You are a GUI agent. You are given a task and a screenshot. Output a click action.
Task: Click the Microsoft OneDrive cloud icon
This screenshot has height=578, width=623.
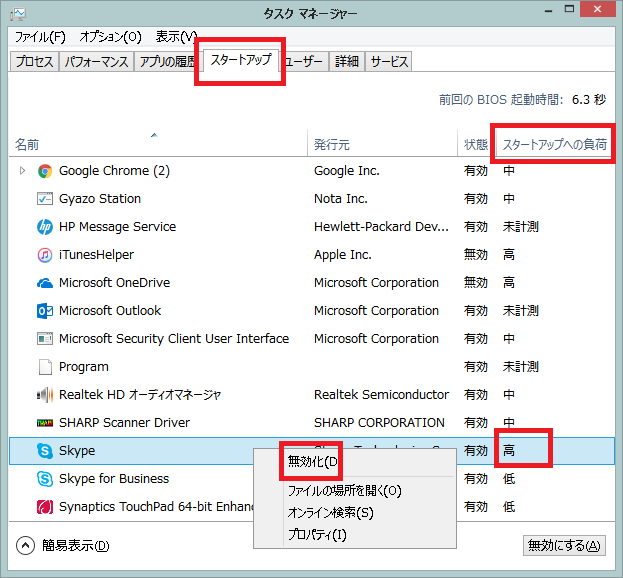(x=45, y=283)
